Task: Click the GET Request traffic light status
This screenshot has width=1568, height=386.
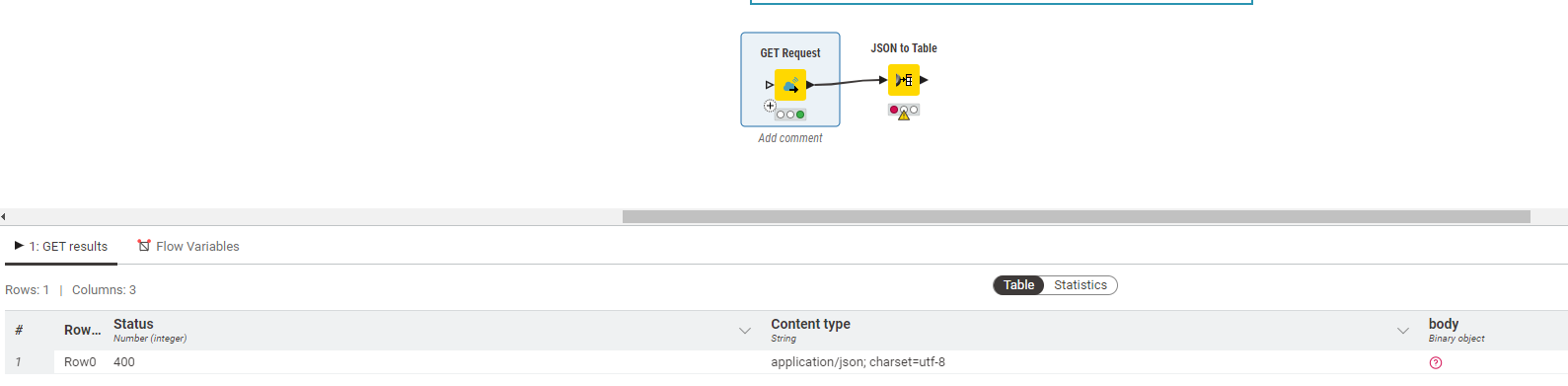Action: (790, 115)
